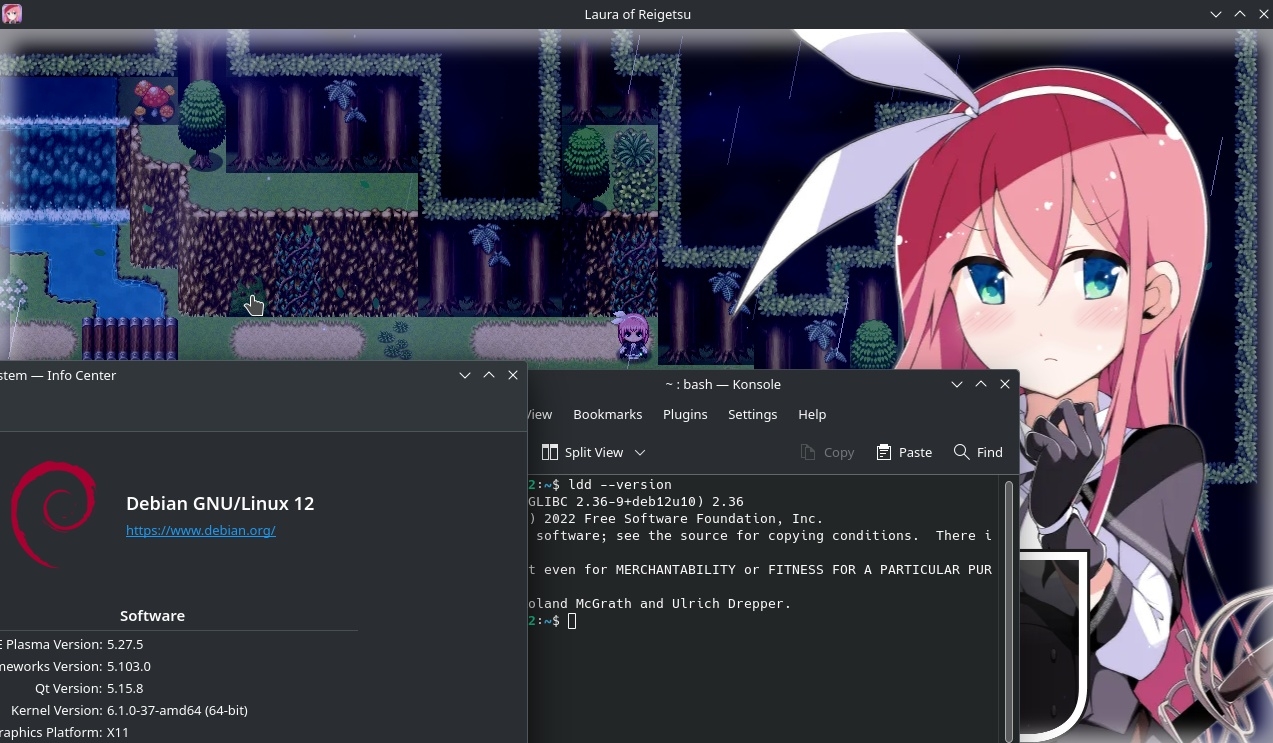Image resolution: width=1273 pixels, height=743 pixels.
Task: Click the Split View layout icon
Action: 549,452
